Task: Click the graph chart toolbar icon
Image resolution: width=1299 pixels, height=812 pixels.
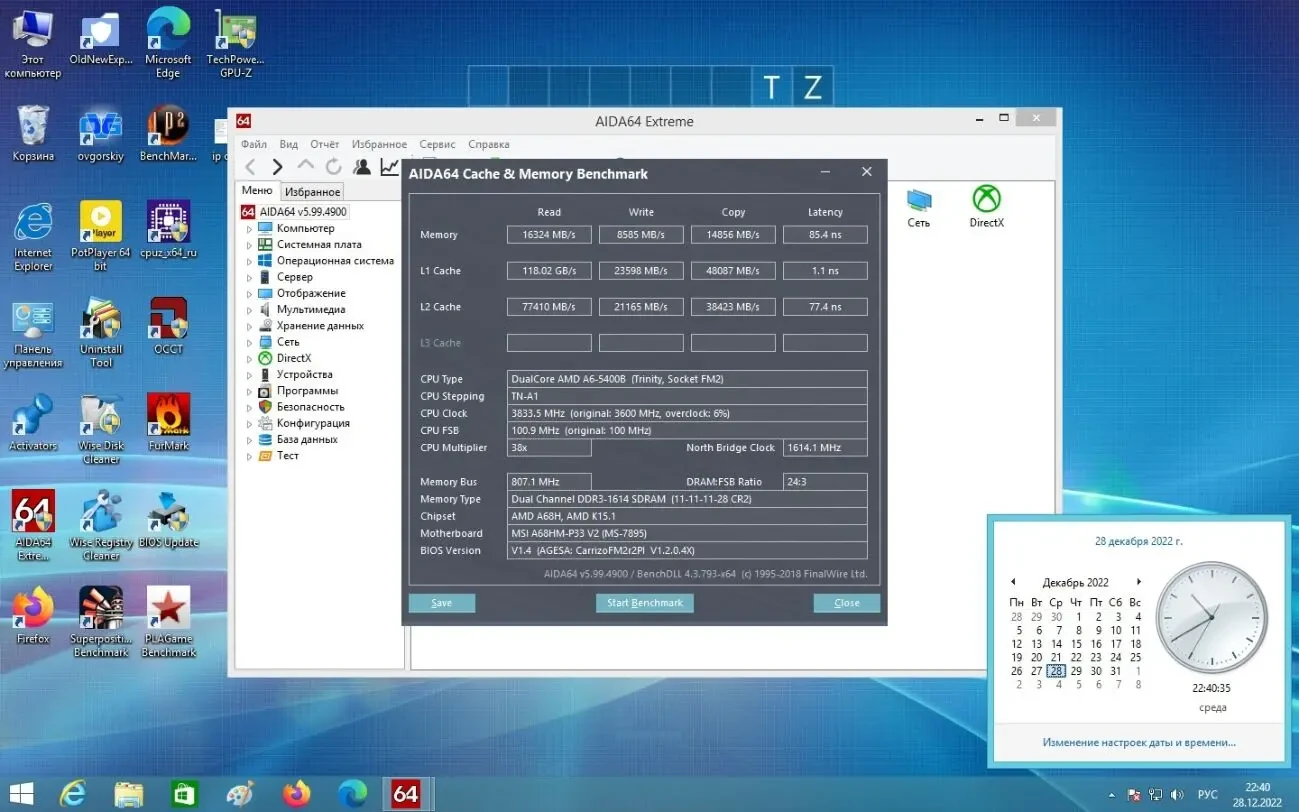Action: [x=389, y=166]
